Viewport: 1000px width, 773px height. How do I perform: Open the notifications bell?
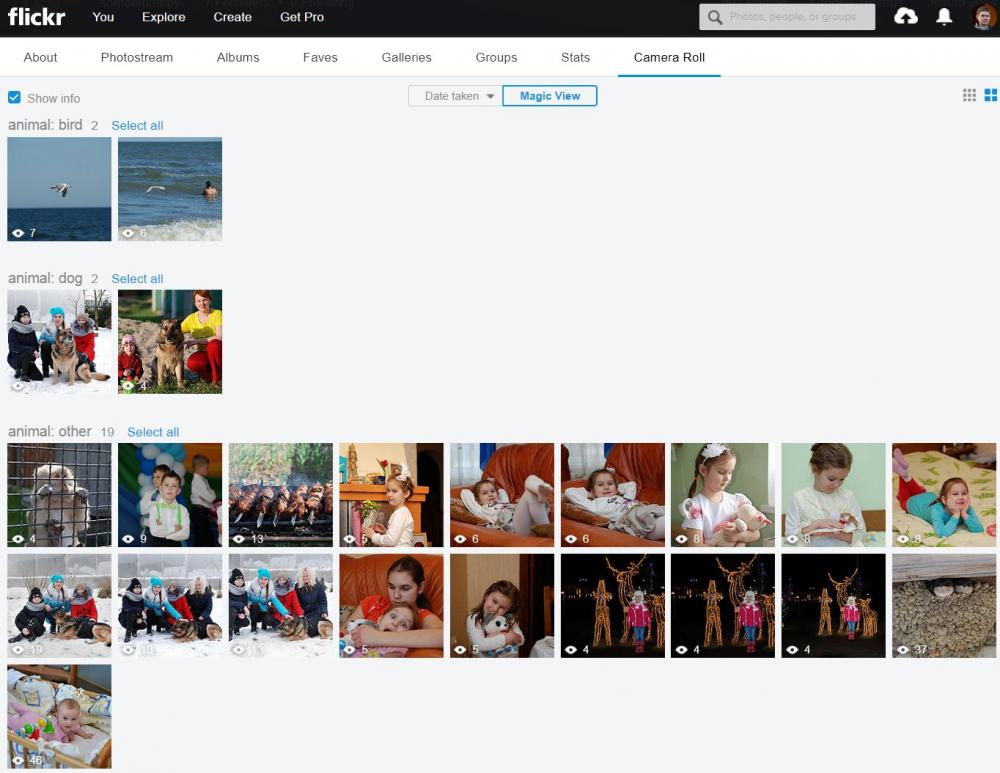[944, 17]
